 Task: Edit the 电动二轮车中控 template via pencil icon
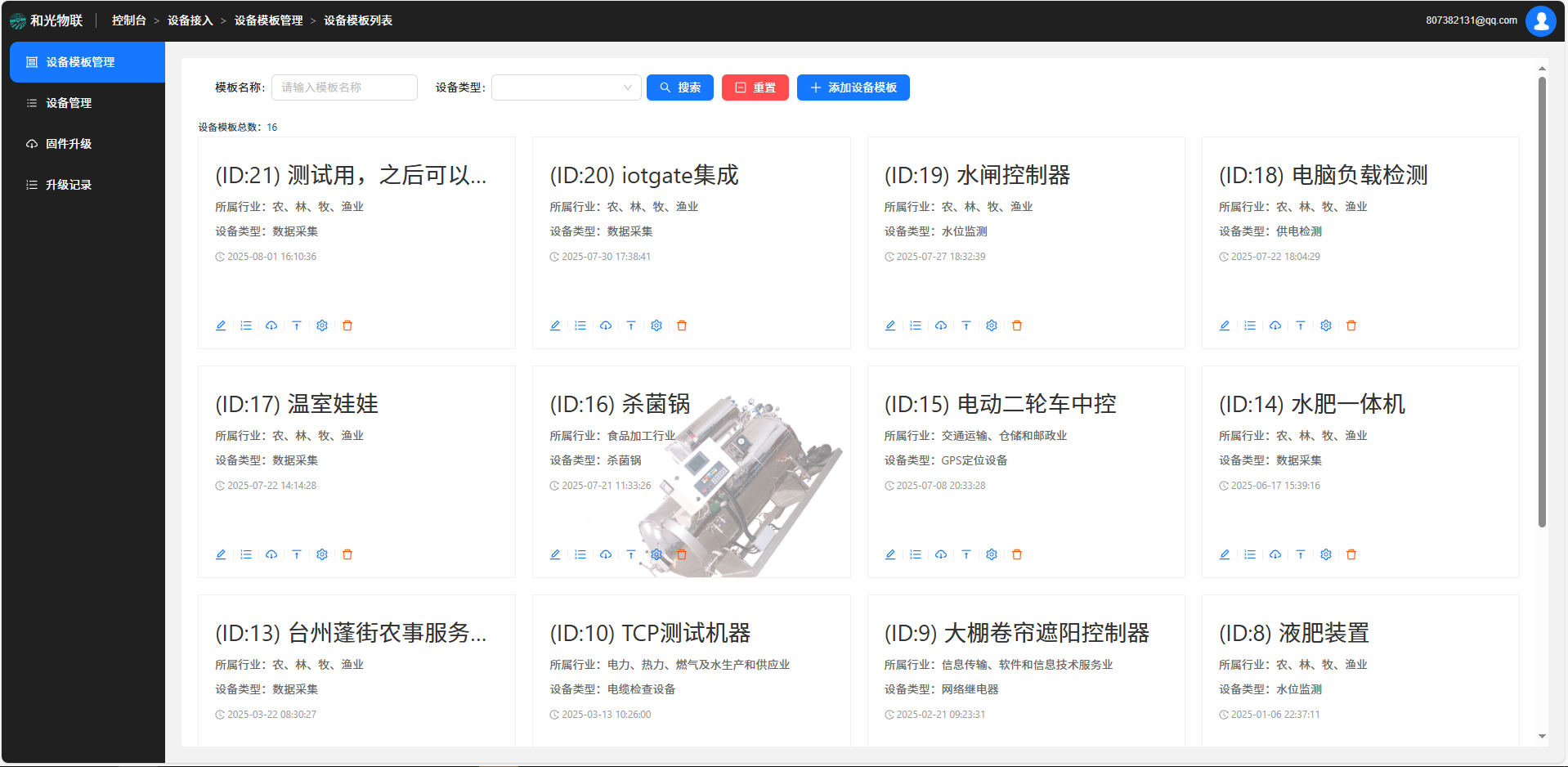pos(890,554)
